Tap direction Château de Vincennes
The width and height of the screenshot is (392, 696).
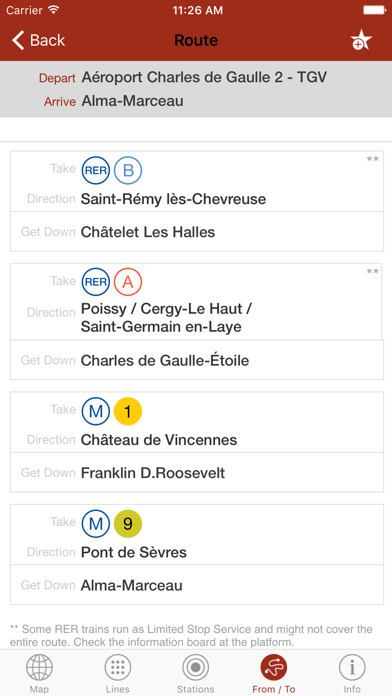click(159, 440)
